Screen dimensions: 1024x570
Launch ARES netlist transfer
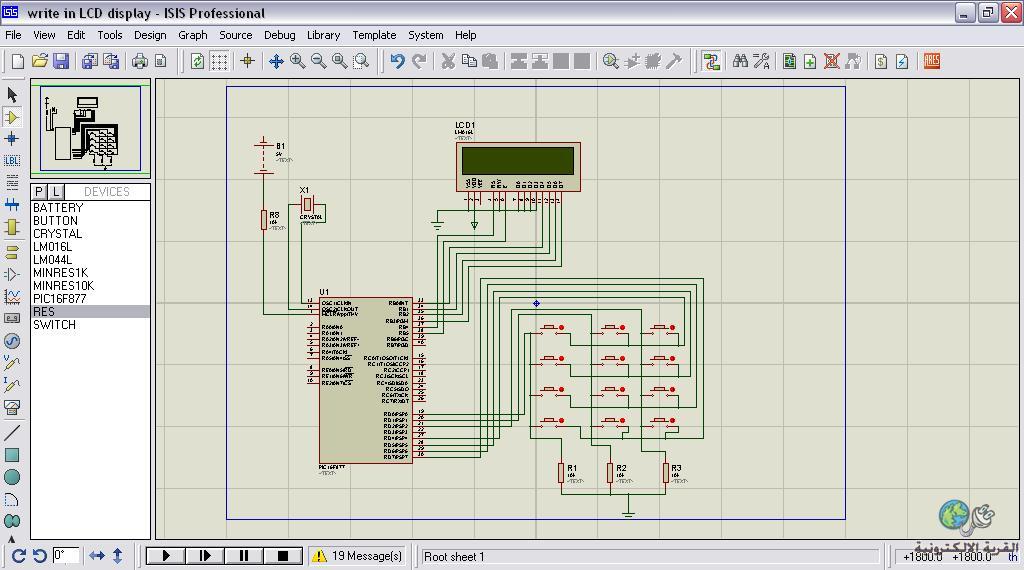click(x=932, y=61)
